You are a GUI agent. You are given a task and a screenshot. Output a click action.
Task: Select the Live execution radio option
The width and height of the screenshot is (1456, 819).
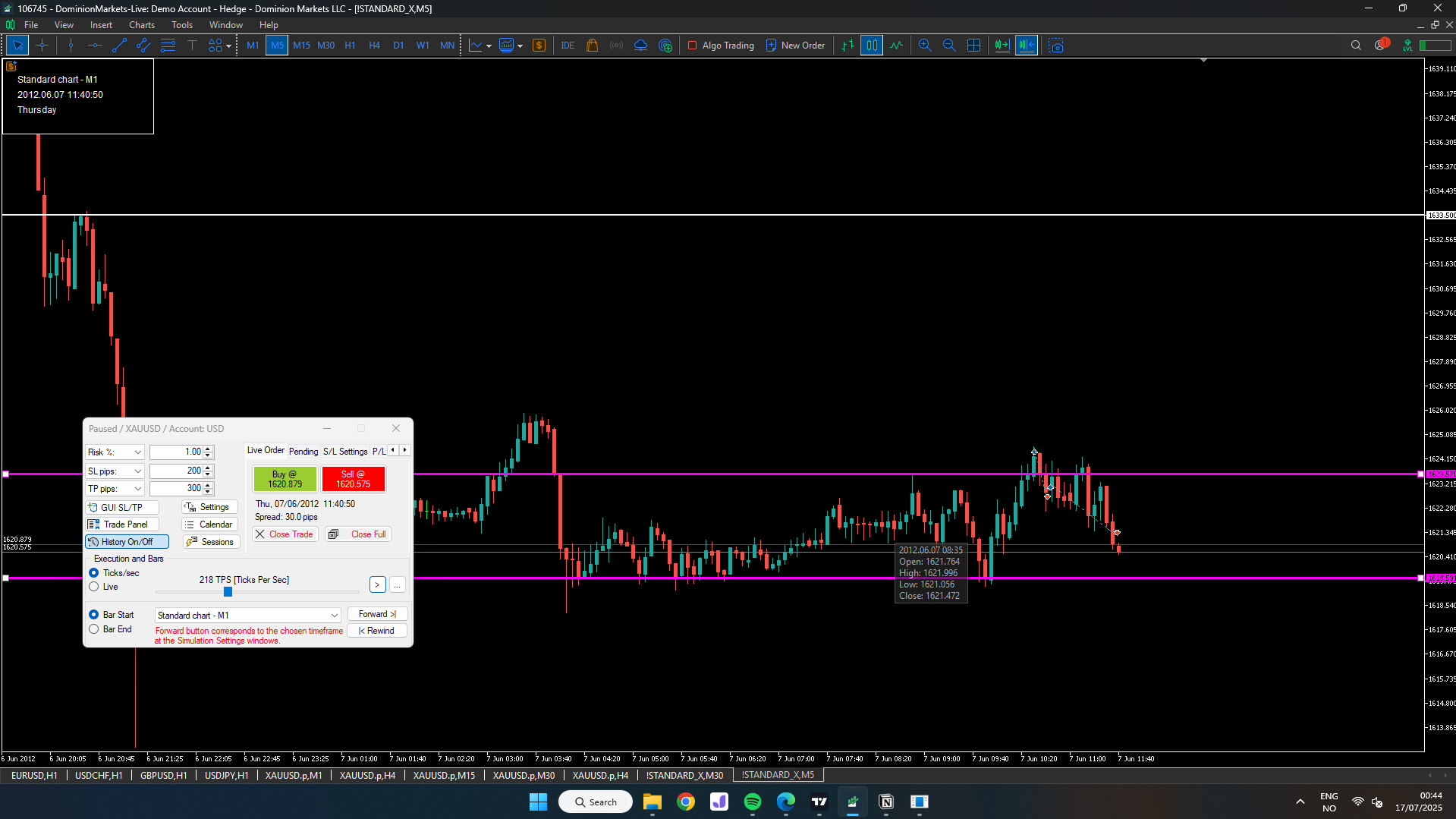[x=94, y=587]
